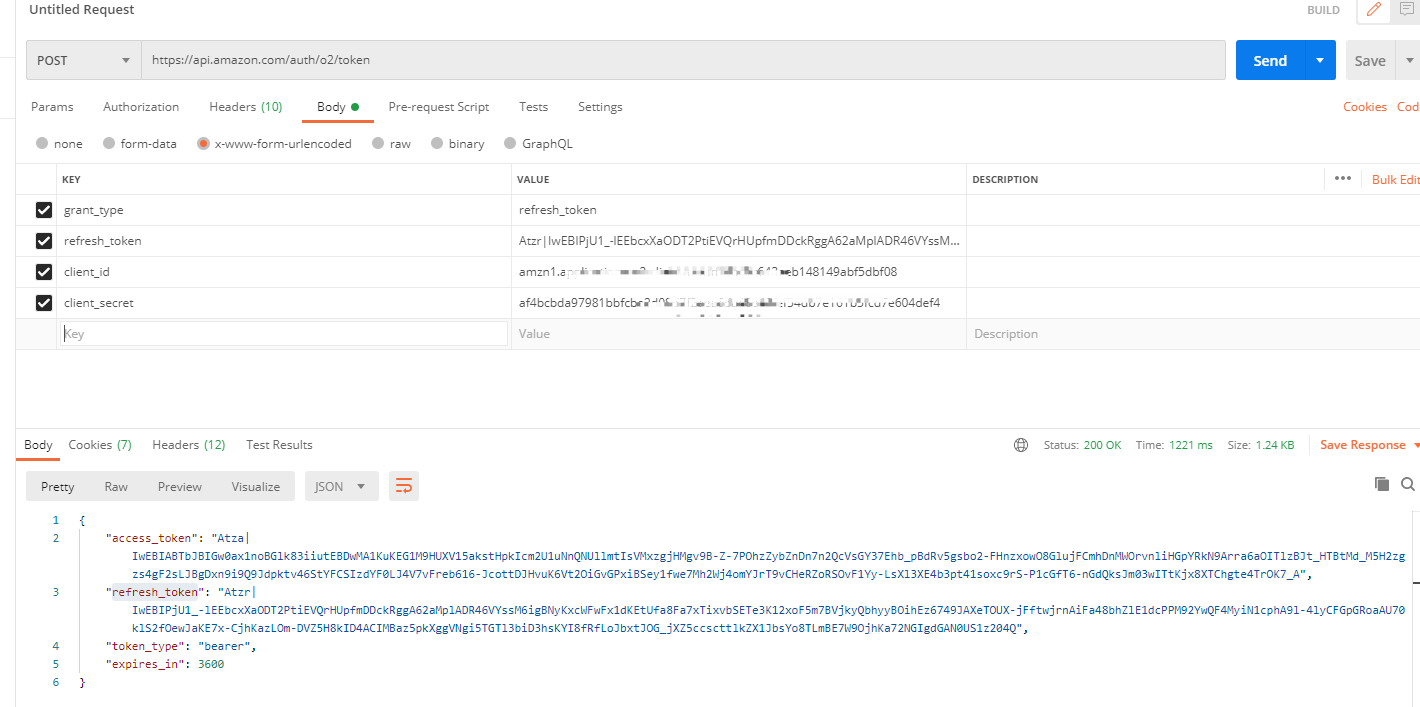The height and width of the screenshot is (707, 1420).
Task: Expand the JSON response format dropdown
Action: (x=341, y=485)
